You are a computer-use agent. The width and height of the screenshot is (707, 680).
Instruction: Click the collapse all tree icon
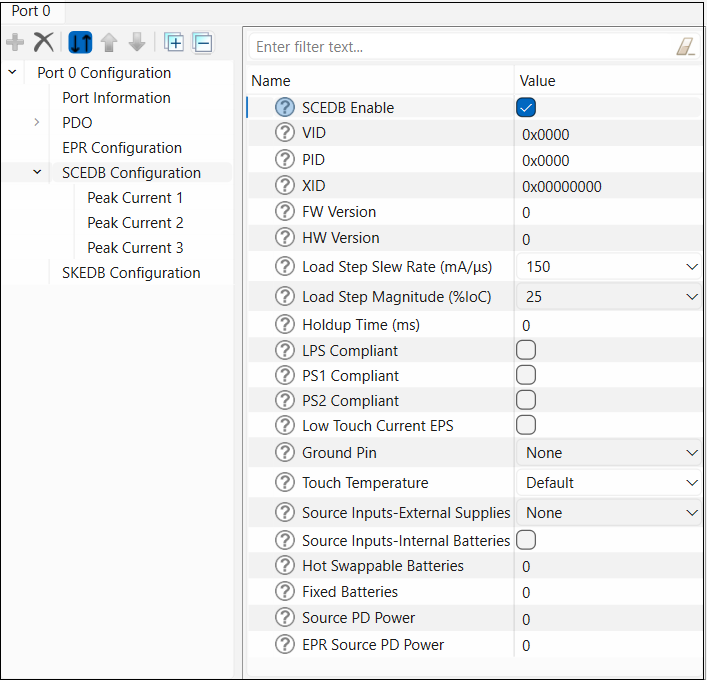202,43
